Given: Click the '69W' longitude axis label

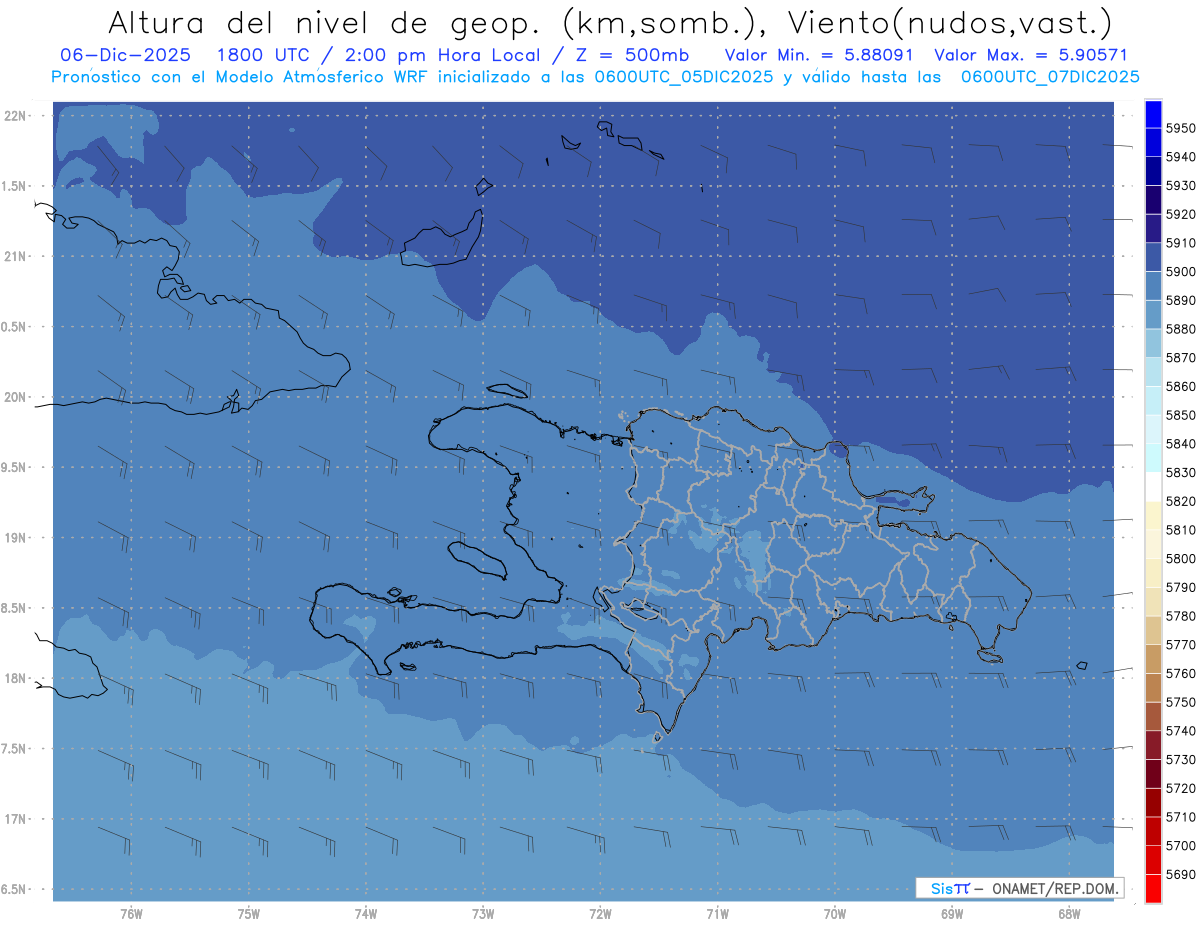Looking at the screenshot, I should tap(952, 915).
